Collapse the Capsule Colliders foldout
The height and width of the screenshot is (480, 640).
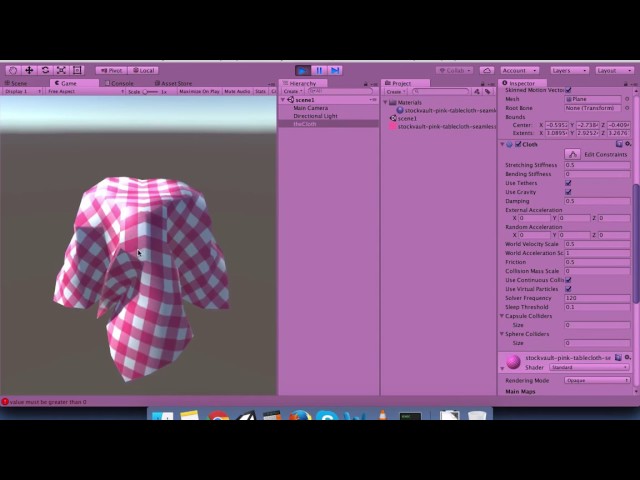click(x=502, y=316)
